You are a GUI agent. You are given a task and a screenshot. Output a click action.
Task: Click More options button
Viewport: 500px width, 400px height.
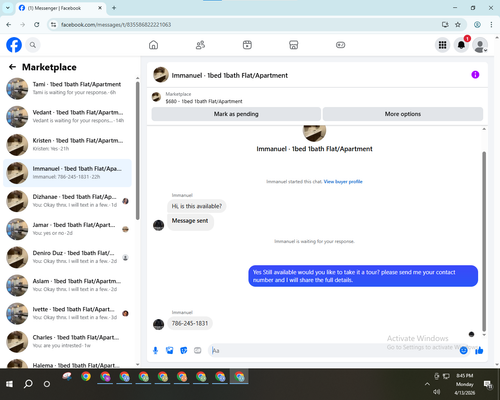(403, 114)
